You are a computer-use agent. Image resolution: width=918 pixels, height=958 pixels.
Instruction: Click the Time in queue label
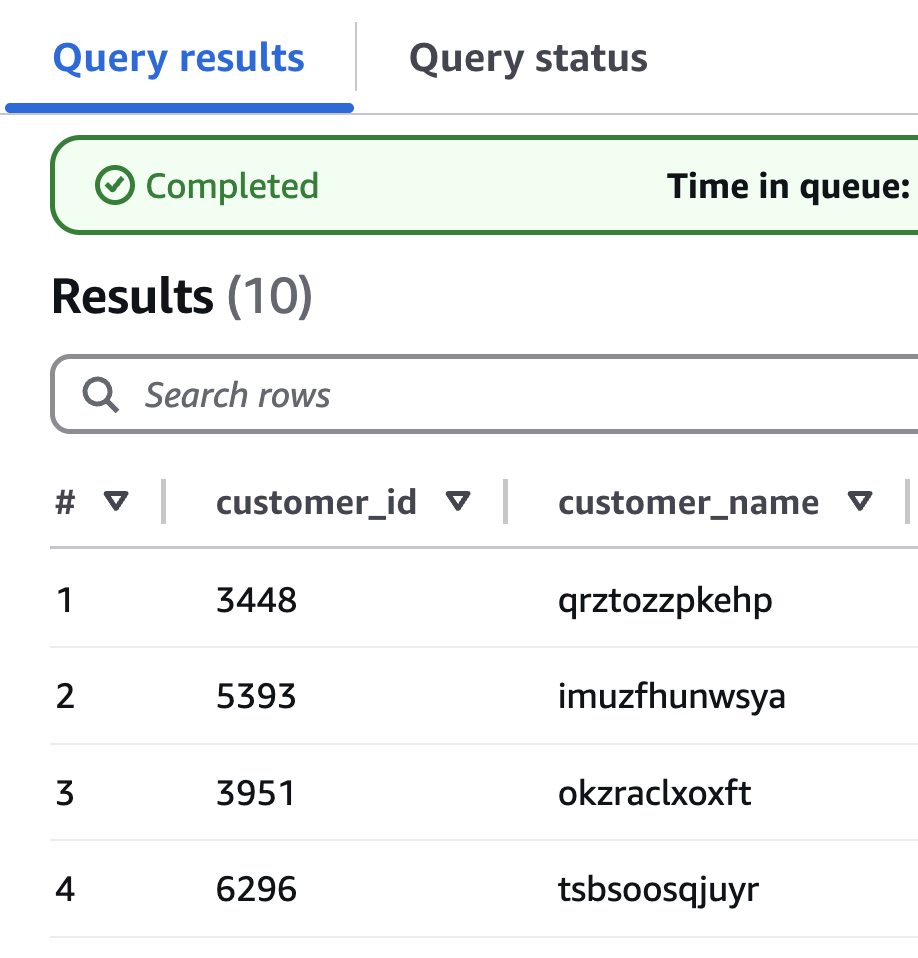pyautogui.click(x=789, y=186)
